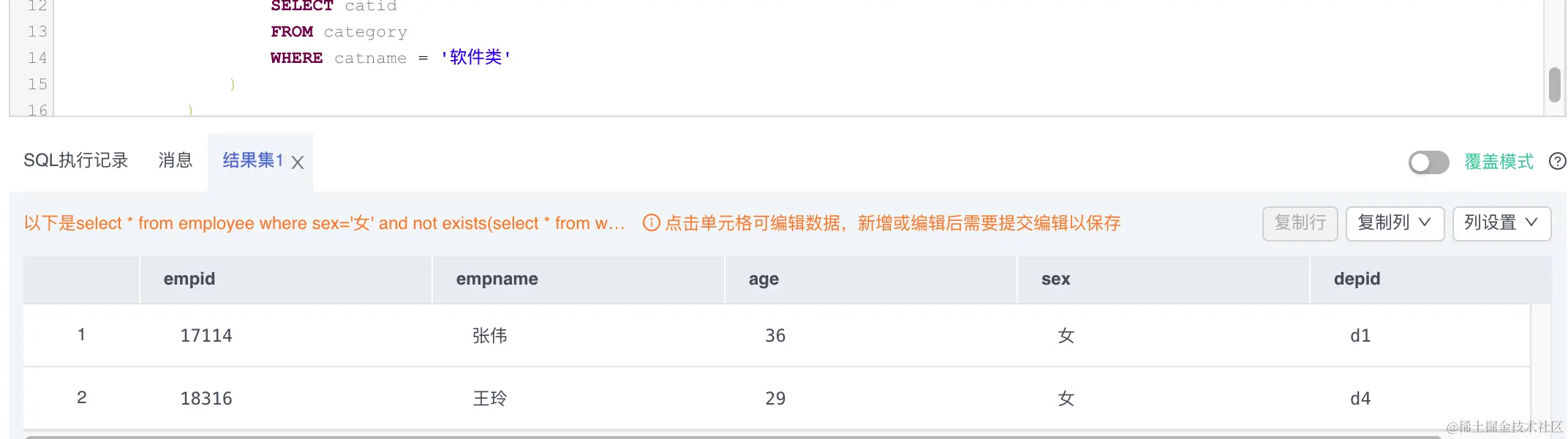This screenshot has height=439, width=1568.
Task: Click the SQL editor vertical scrollbar thumb
Action: [x=1555, y=85]
